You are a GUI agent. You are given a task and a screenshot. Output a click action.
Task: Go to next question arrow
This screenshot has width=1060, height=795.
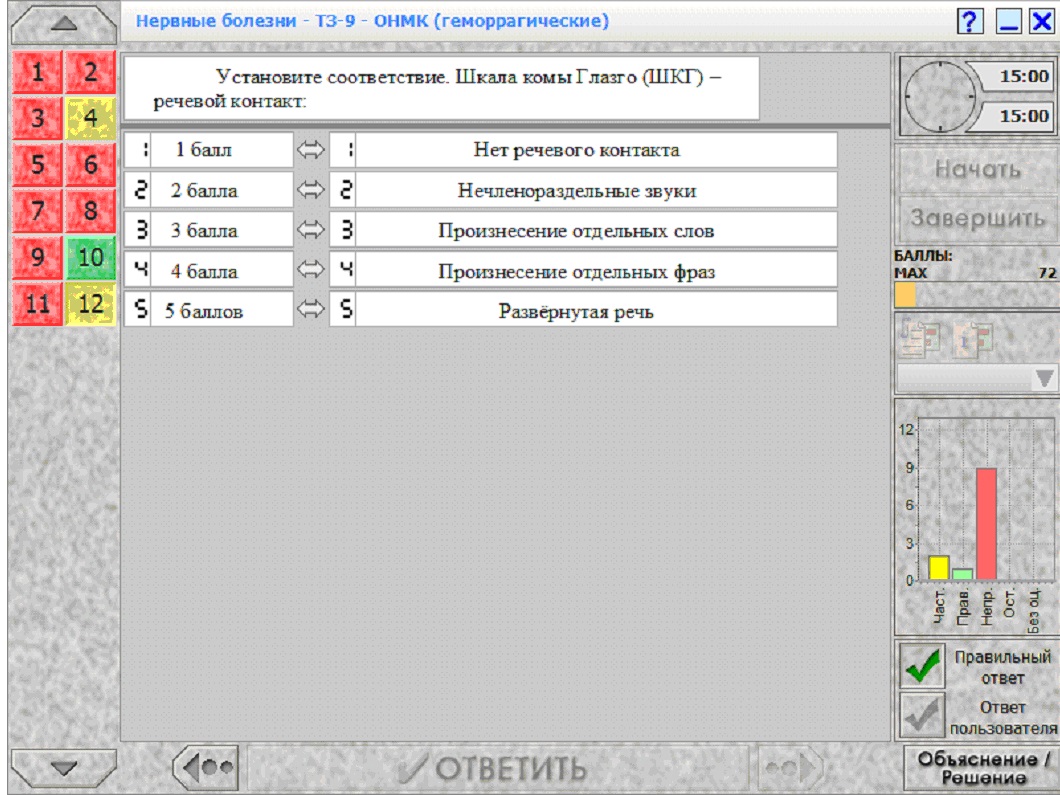click(791, 768)
